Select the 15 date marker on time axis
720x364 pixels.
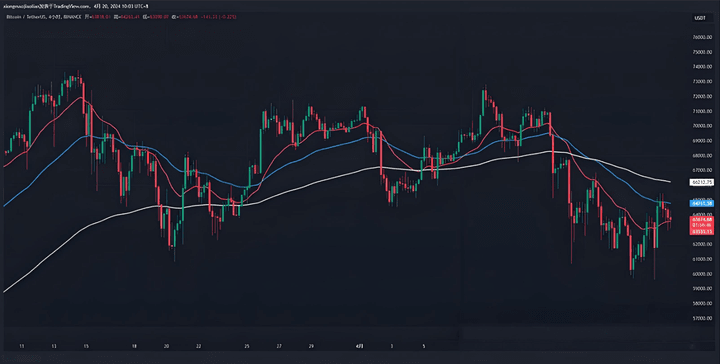point(86,346)
